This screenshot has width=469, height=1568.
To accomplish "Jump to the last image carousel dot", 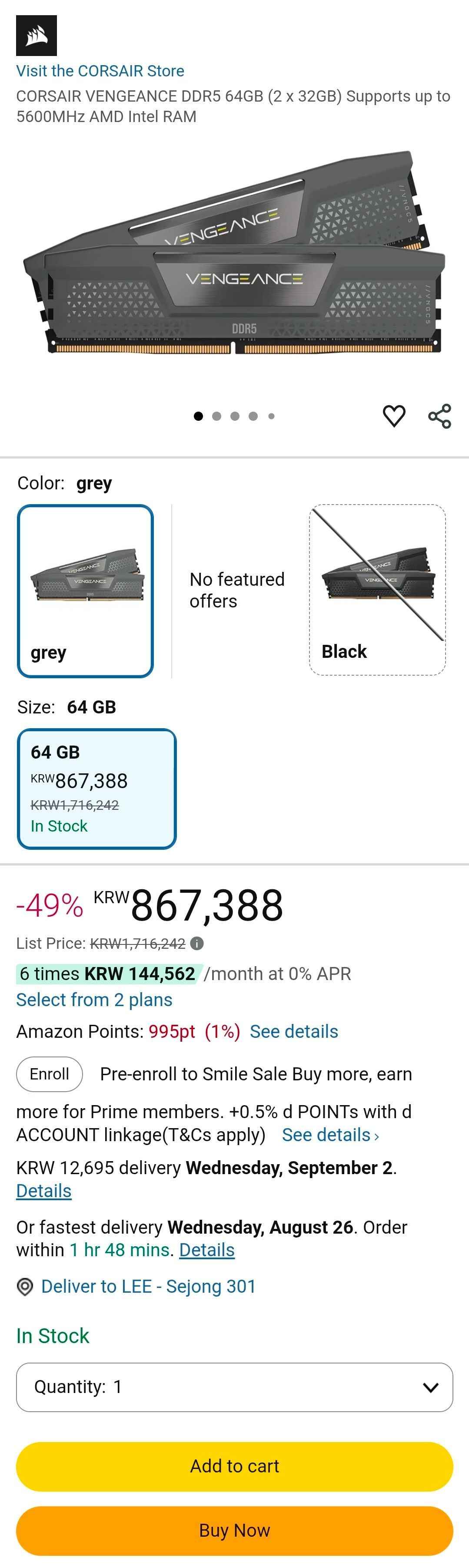I will point(271,416).
